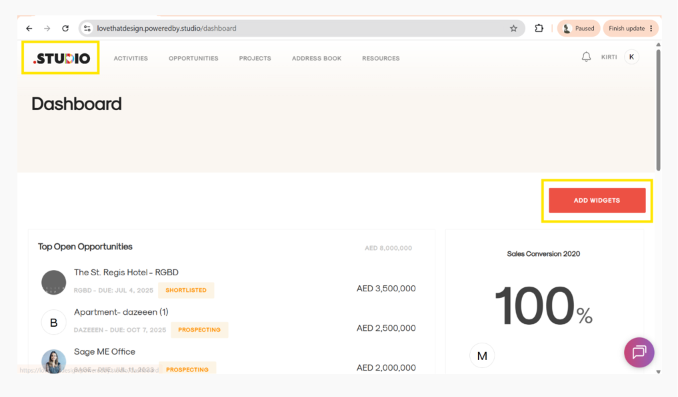Click the Paused profile button
Image resolution: width=678 pixels, height=397 pixels.
(579, 29)
